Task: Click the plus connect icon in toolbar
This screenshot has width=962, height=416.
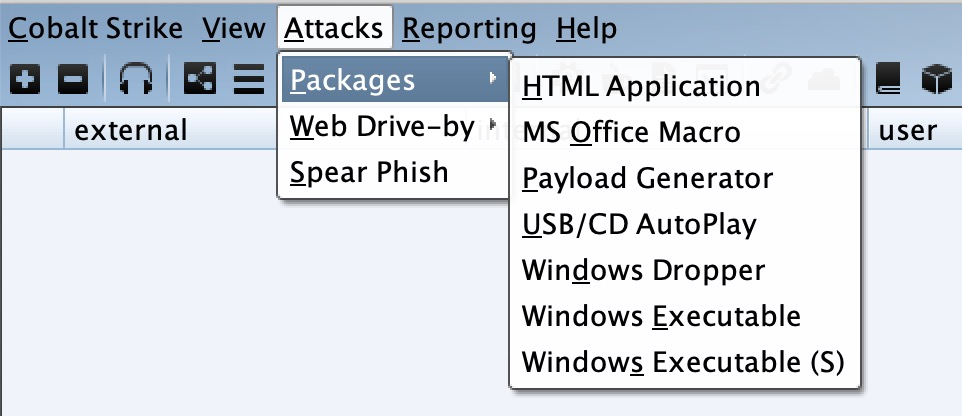Action: [25, 80]
